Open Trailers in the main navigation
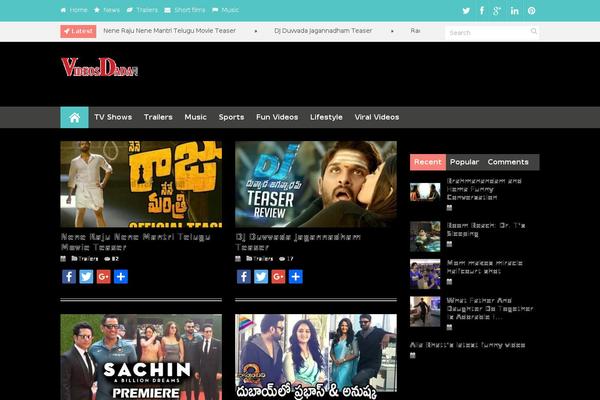This screenshot has height=400, width=600. 158,117
